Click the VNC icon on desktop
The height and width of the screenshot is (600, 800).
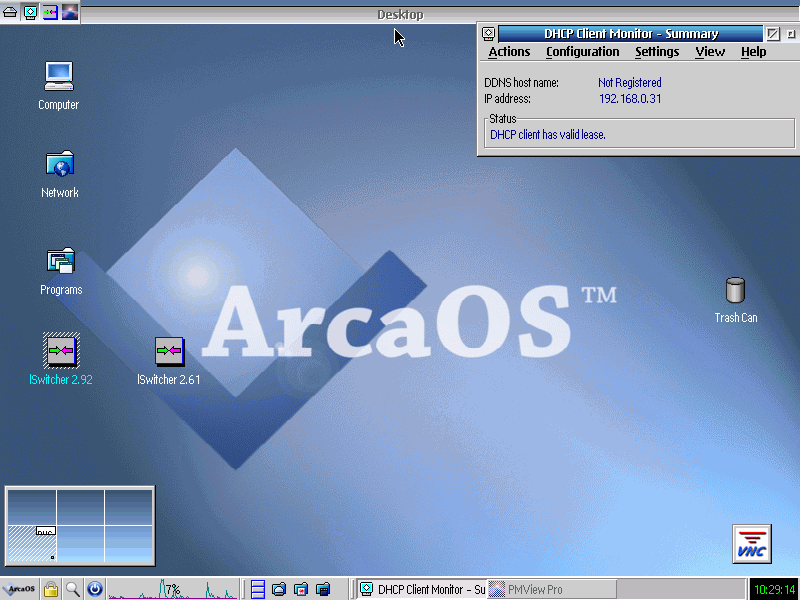pyautogui.click(x=751, y=543)
